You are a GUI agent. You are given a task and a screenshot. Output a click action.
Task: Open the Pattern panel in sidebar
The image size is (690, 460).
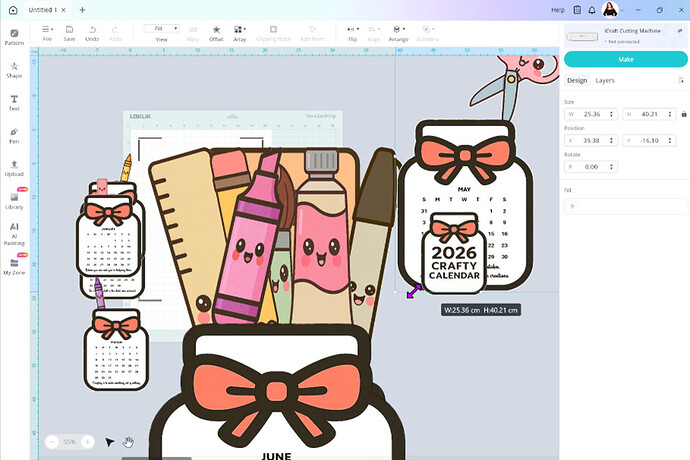(x=14, y=36)
